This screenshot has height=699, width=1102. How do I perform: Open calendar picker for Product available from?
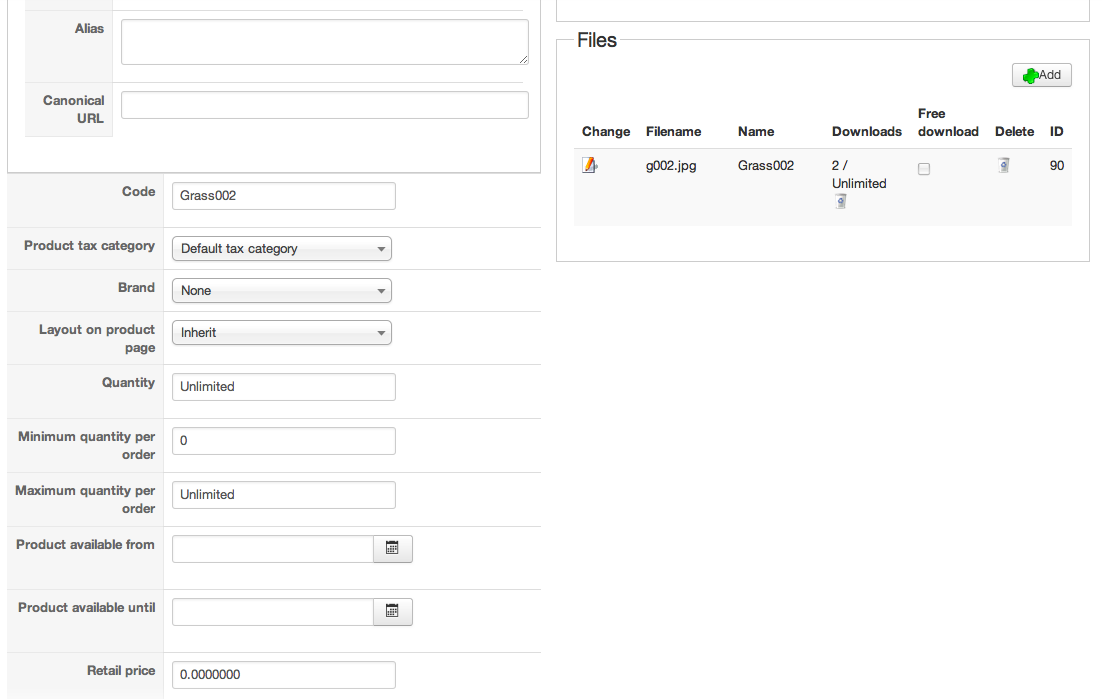click(x=392, y=549)
